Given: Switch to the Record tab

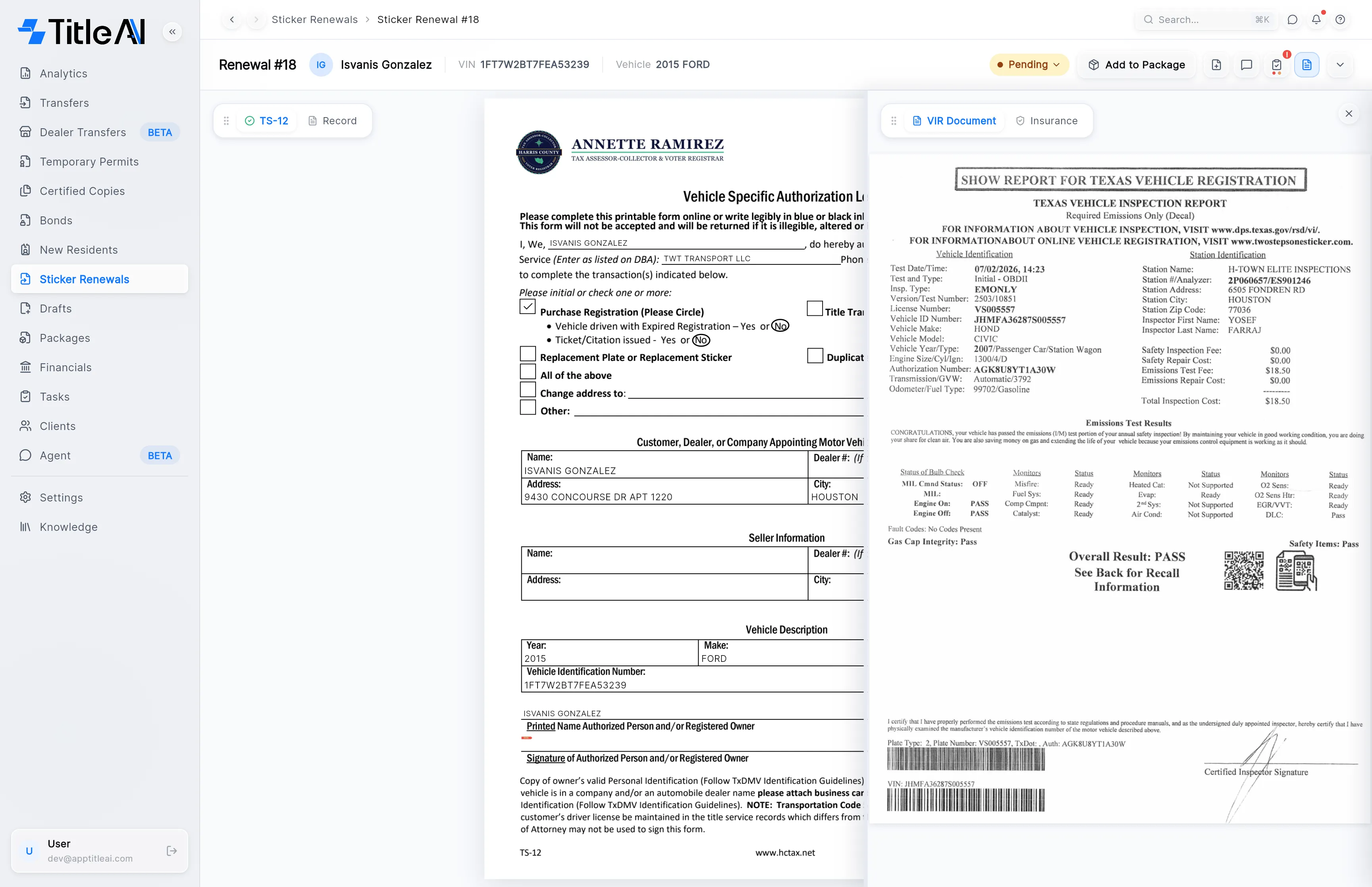Looking at the screenshot, I should coord(332,120).
